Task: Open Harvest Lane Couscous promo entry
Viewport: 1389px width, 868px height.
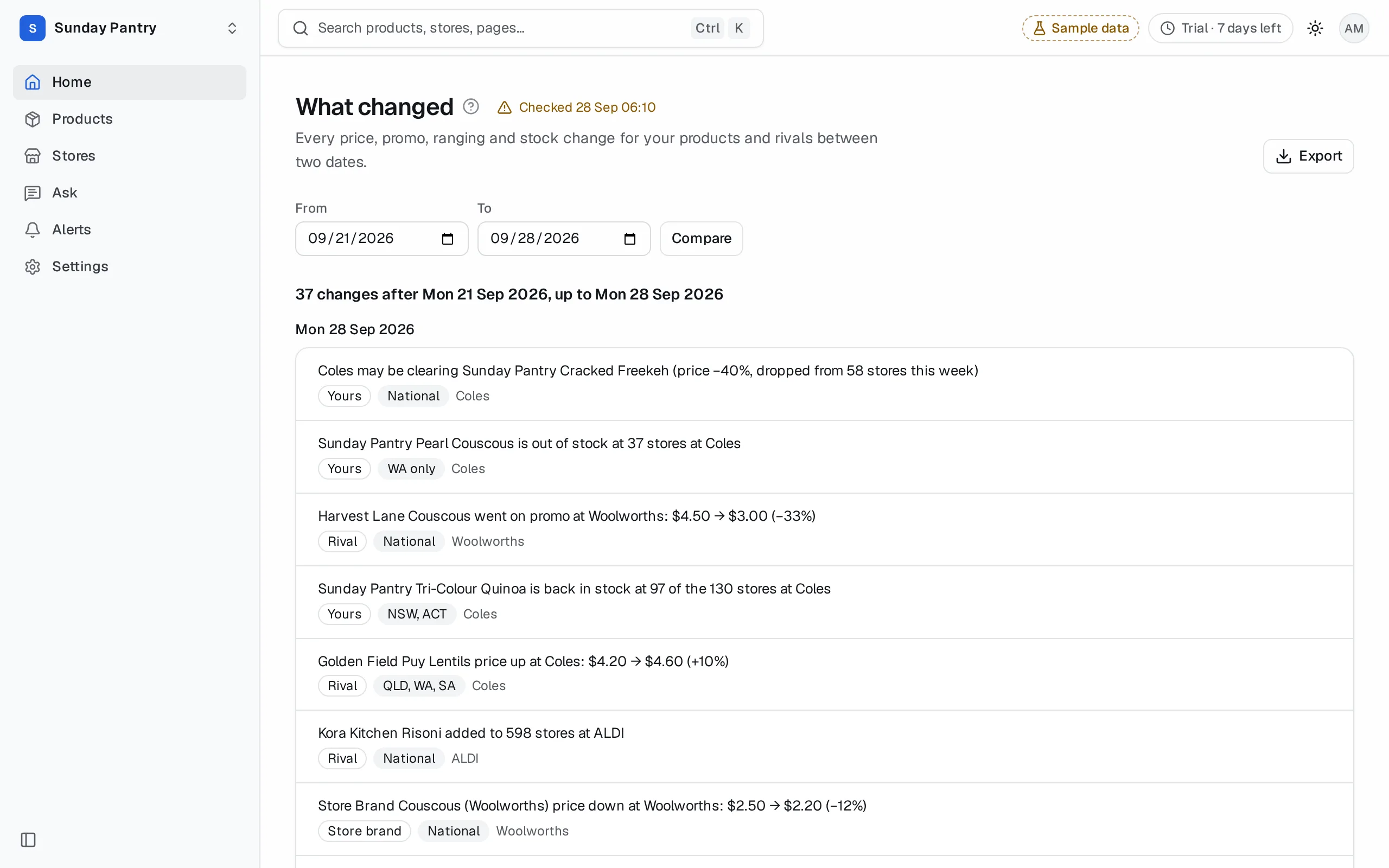Action: (824, 529)
